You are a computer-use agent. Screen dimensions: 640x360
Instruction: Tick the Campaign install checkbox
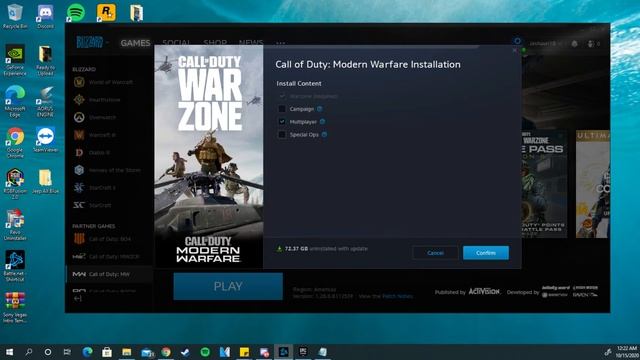pos(282,109)
